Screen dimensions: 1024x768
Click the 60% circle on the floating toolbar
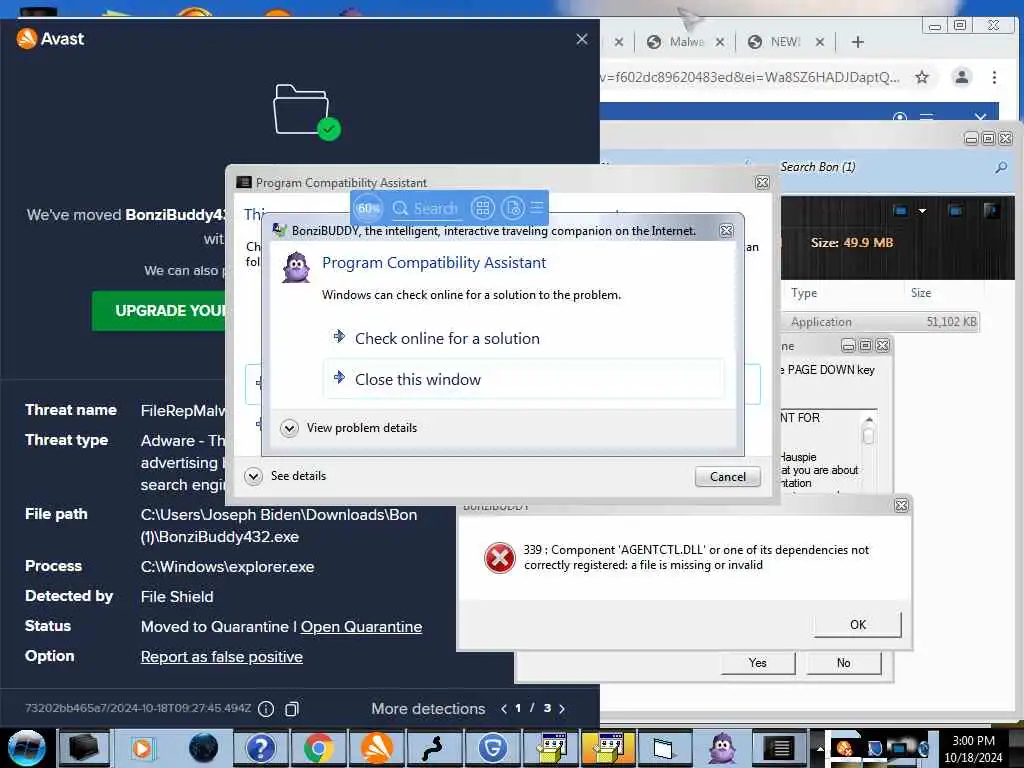click(368, 208)
